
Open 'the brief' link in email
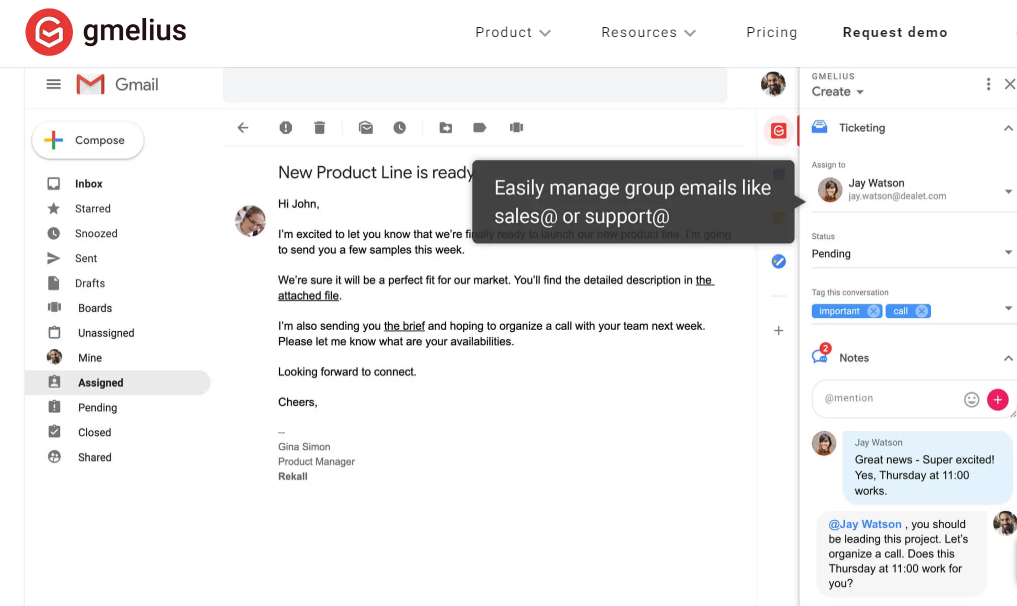point(404,326)
